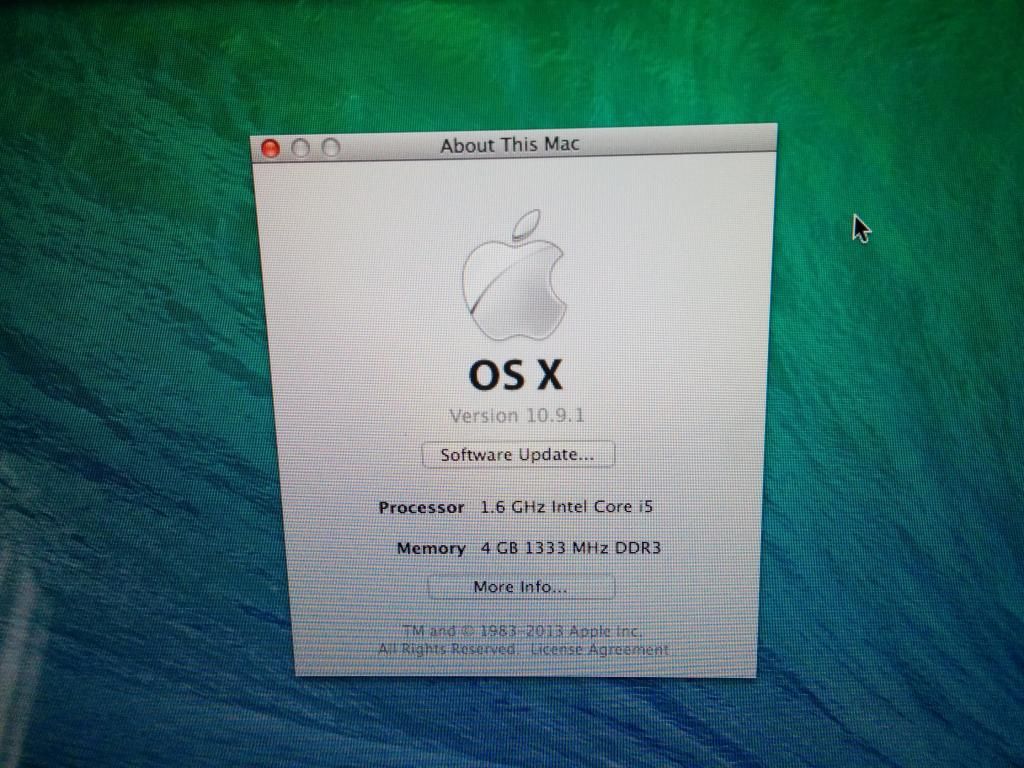The width and height of the screenshot is (1024, 768).
Task: Click the zoom button of About This Mac
Action: (x=331, y=148)
